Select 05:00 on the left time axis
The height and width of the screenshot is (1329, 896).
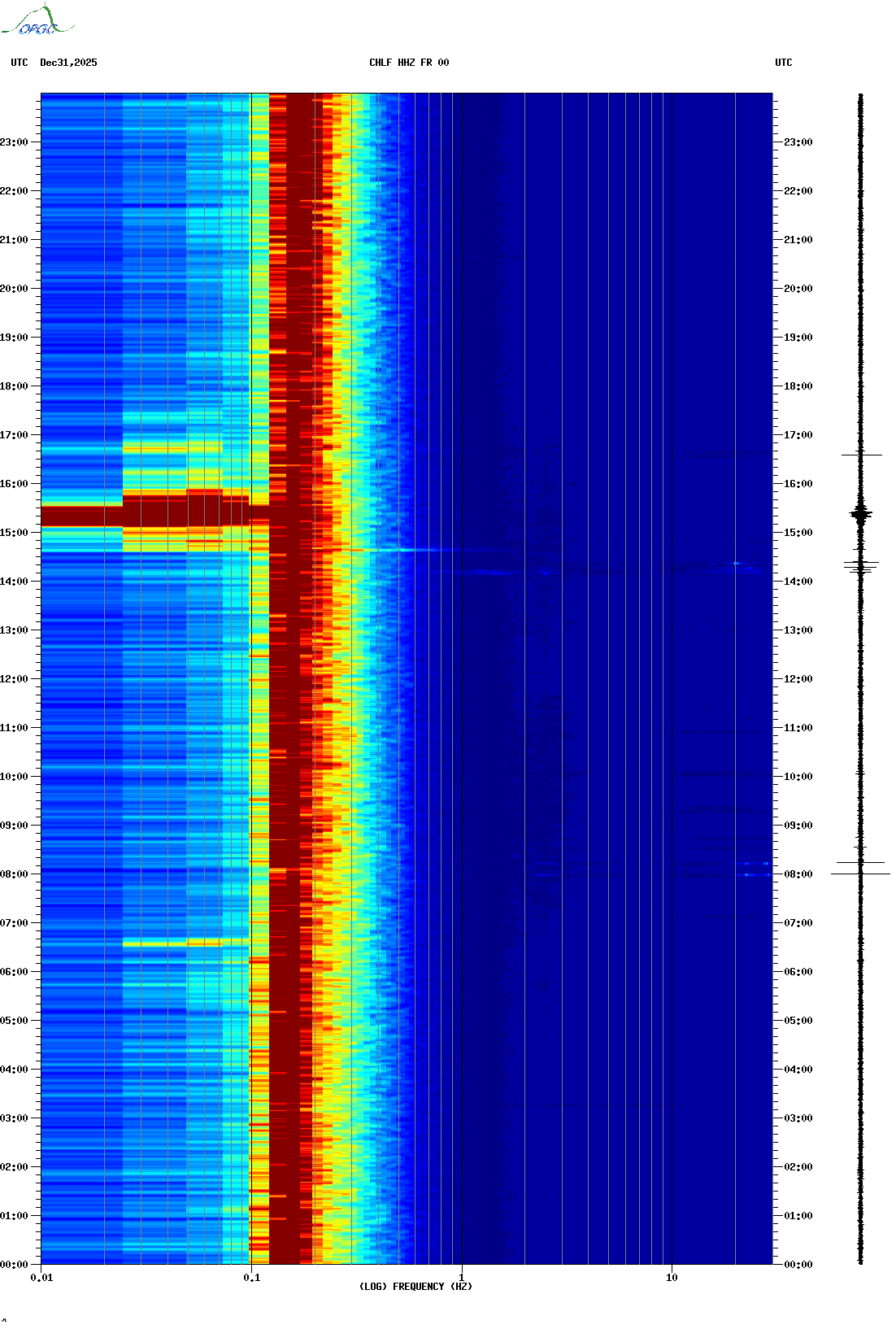(x=14, y=1021)
